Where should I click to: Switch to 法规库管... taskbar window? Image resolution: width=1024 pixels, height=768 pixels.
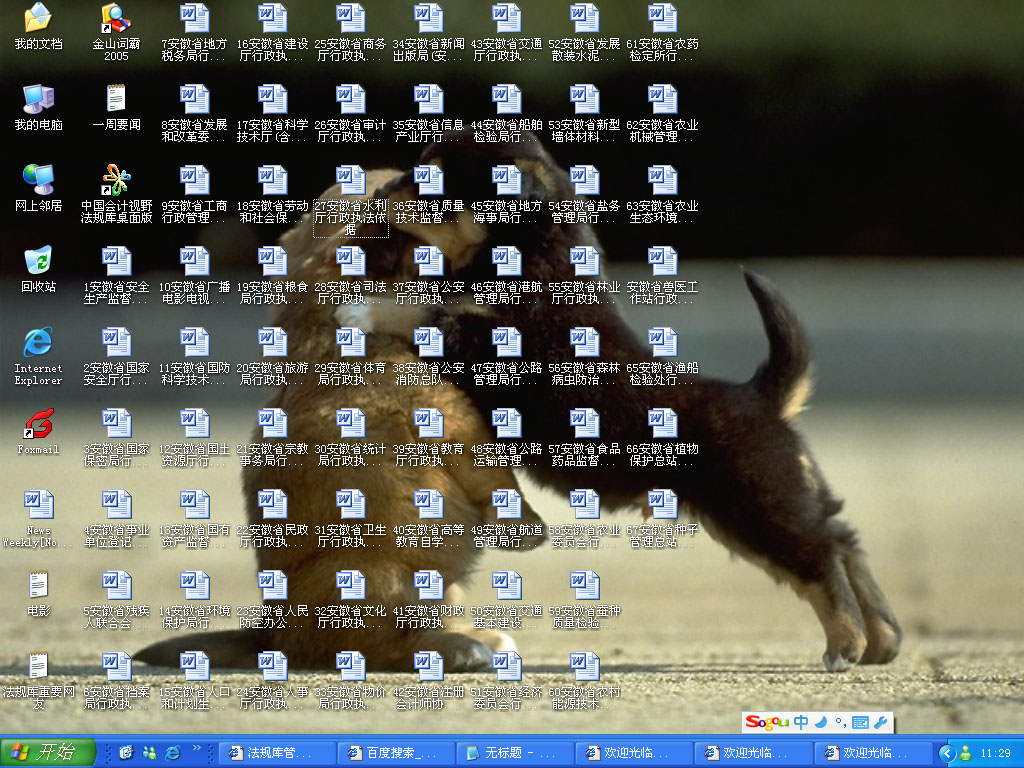pos(276,752)
